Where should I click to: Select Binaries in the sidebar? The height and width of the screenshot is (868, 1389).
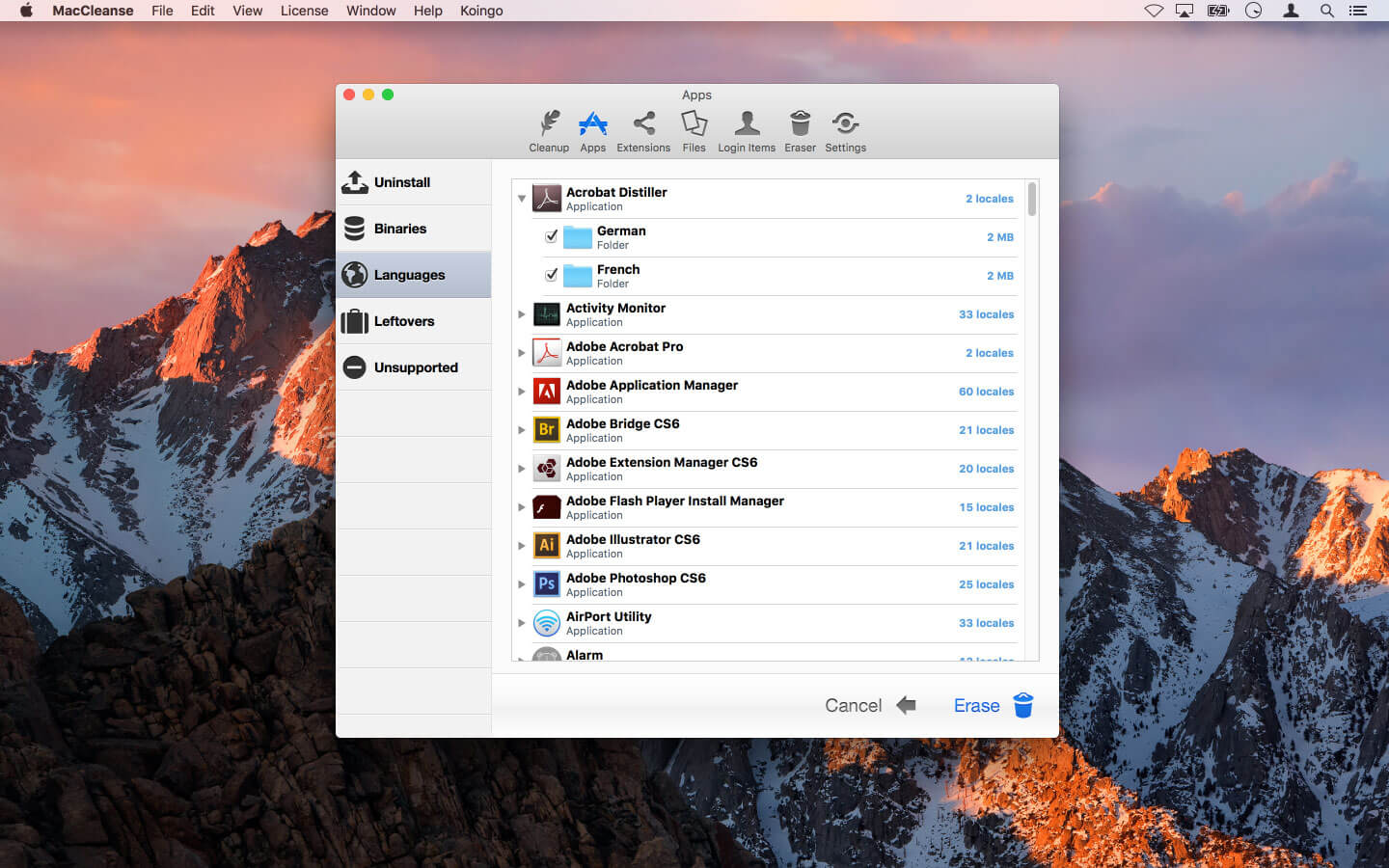coord(414,229)
